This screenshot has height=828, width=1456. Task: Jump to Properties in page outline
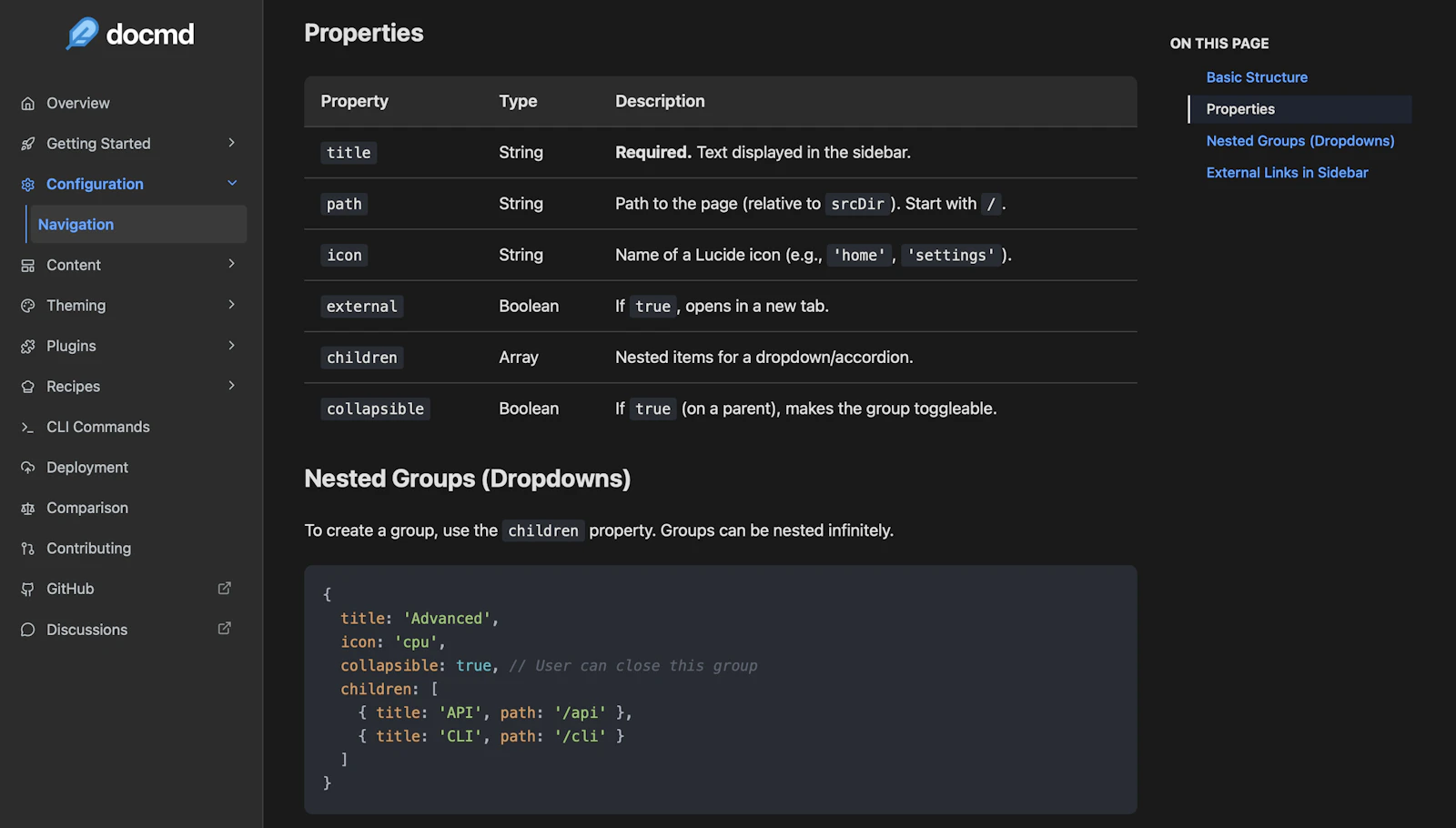click(x=1240, y=109)
